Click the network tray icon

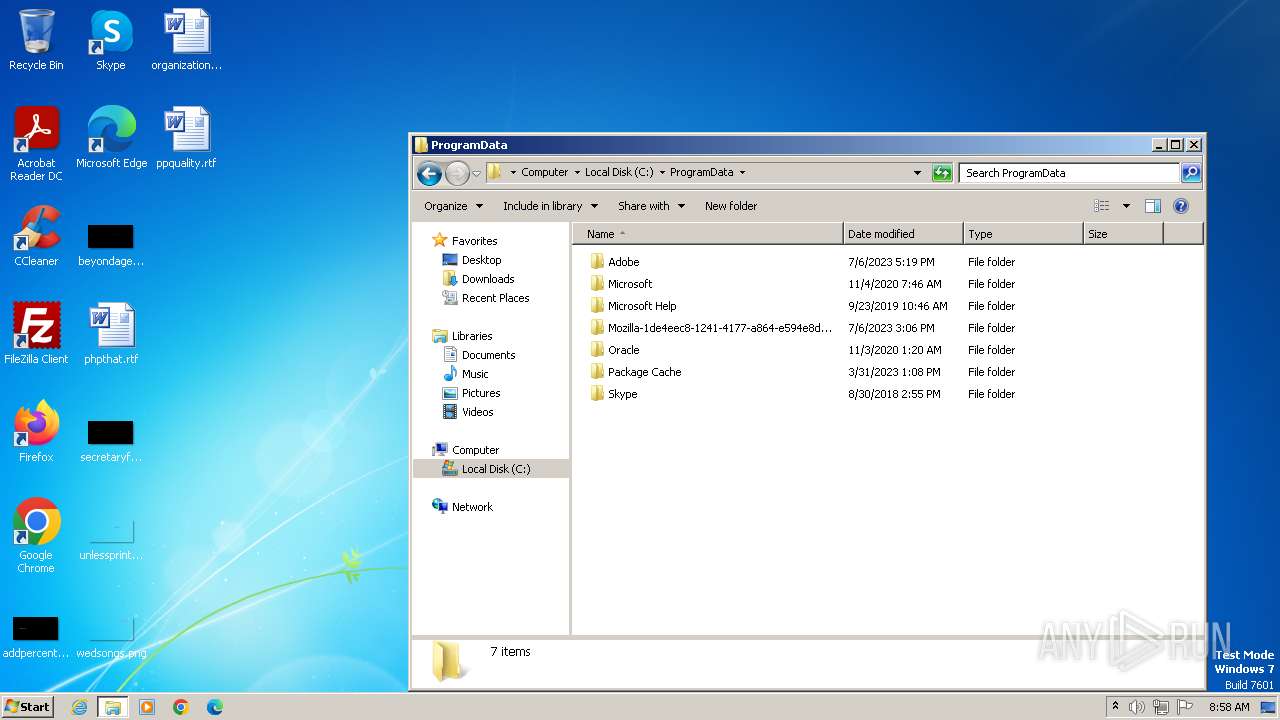(x=1161, y=707)
